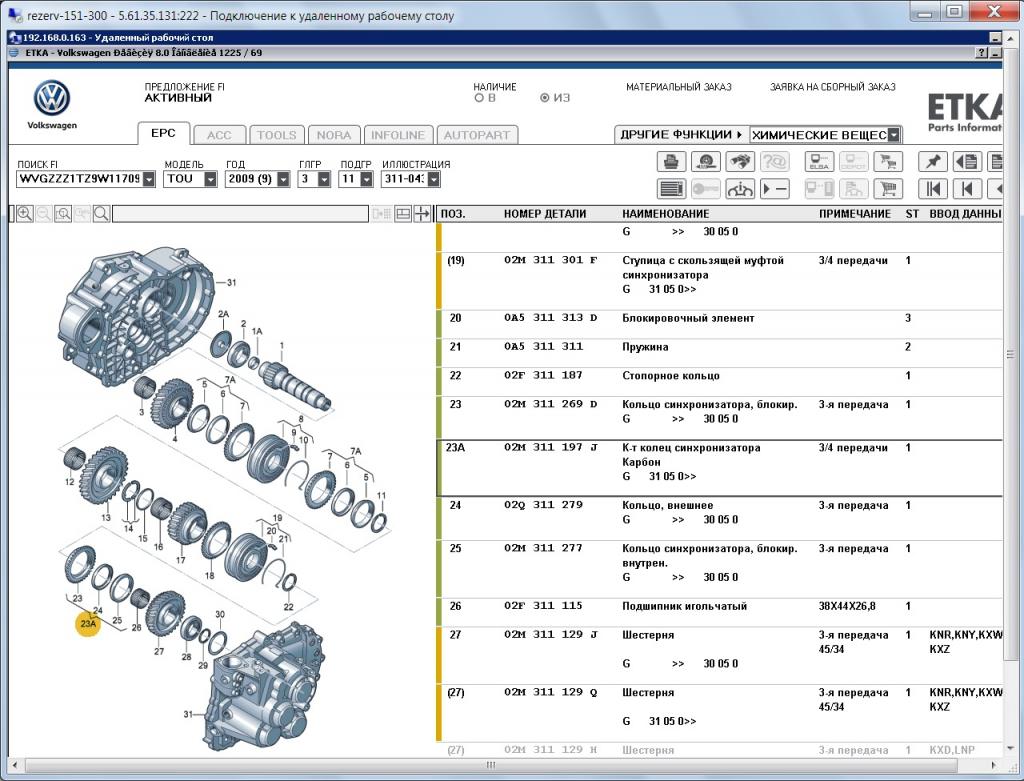This screenshot has width=1024, height=781.
Task: Open the ИЛЛЮСТРАЦИЯ dropdown
Action: coord(434,179)
